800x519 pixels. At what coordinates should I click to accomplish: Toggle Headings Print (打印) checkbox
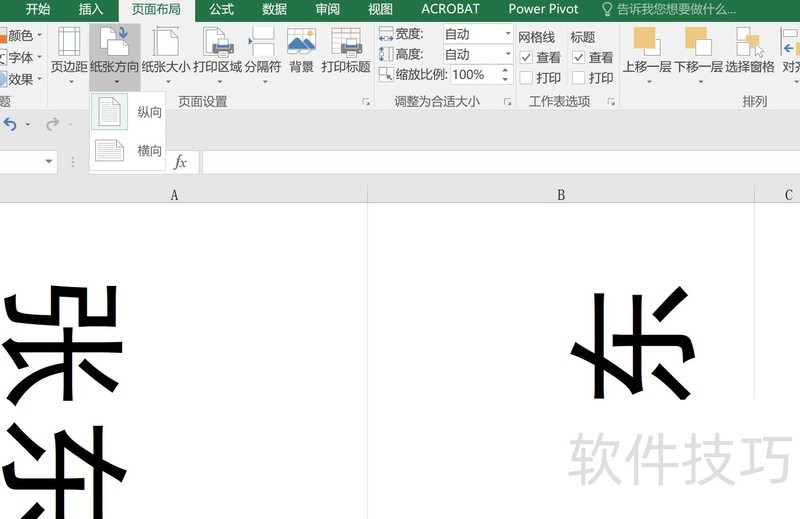click(578, 78)
